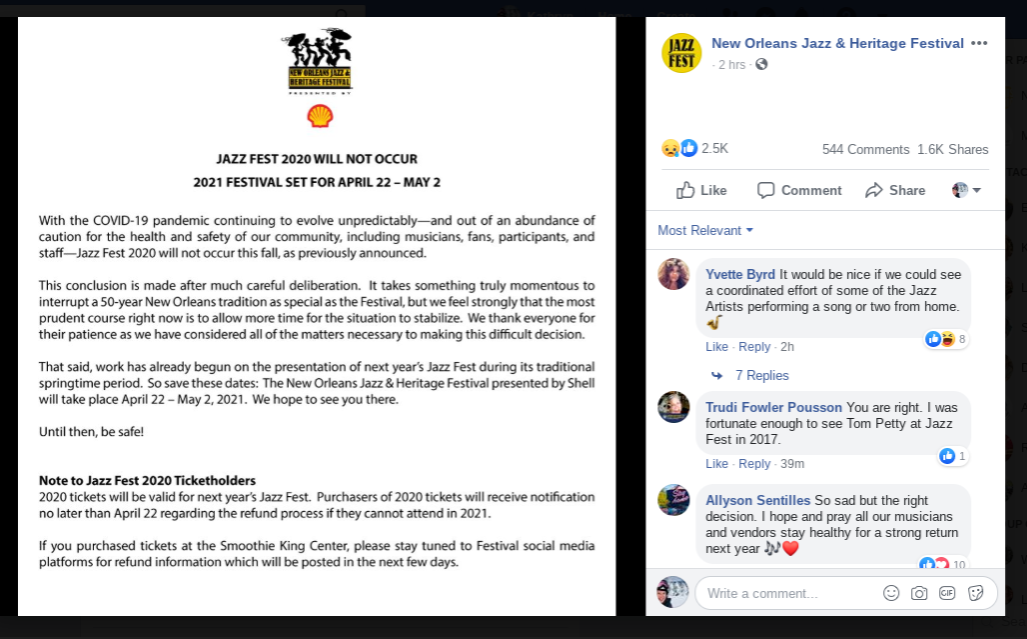
Task: Open the 544 Comments link
Action: click(865, 149)
